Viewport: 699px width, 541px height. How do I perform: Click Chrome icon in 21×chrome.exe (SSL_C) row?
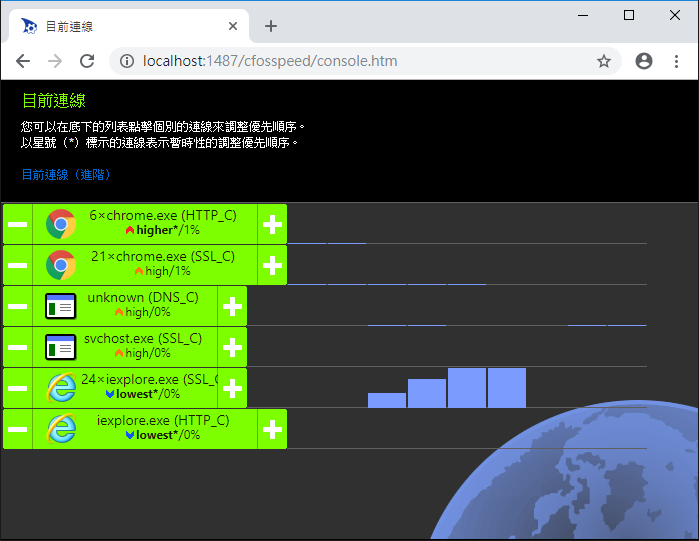click(61, 265)
